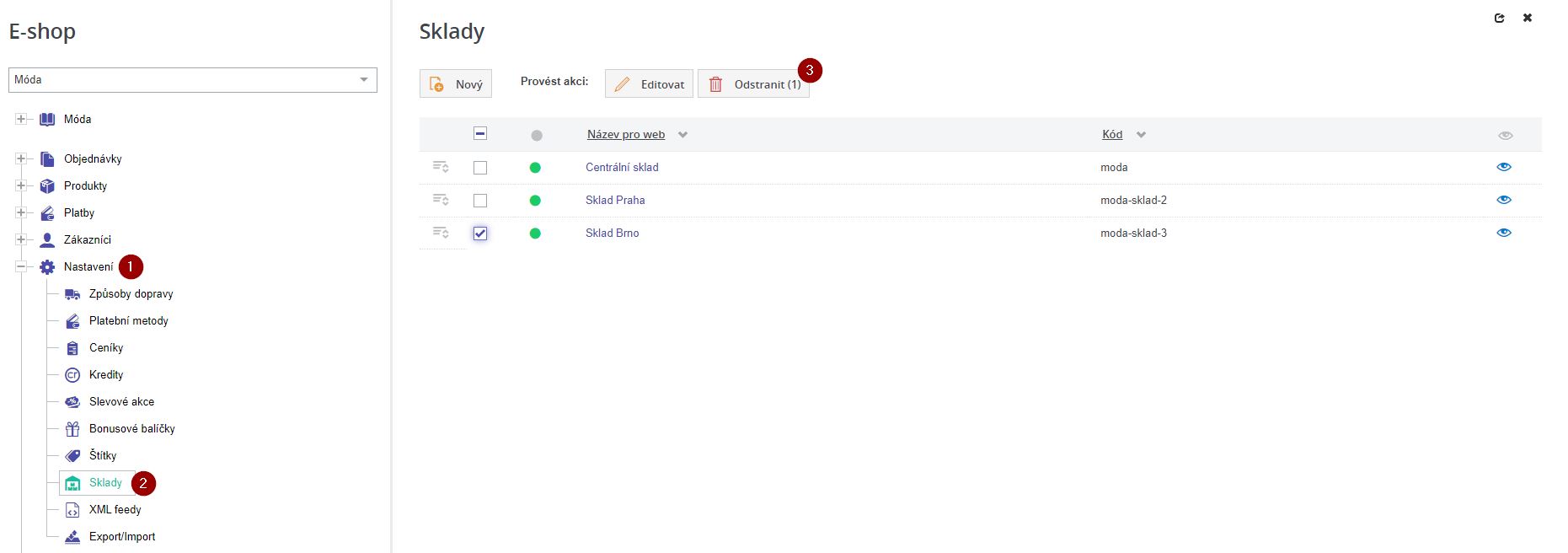This screenshot has height=553, width=1568.
Task: Click the XML feedy file icon
Action: click(72, 510)
